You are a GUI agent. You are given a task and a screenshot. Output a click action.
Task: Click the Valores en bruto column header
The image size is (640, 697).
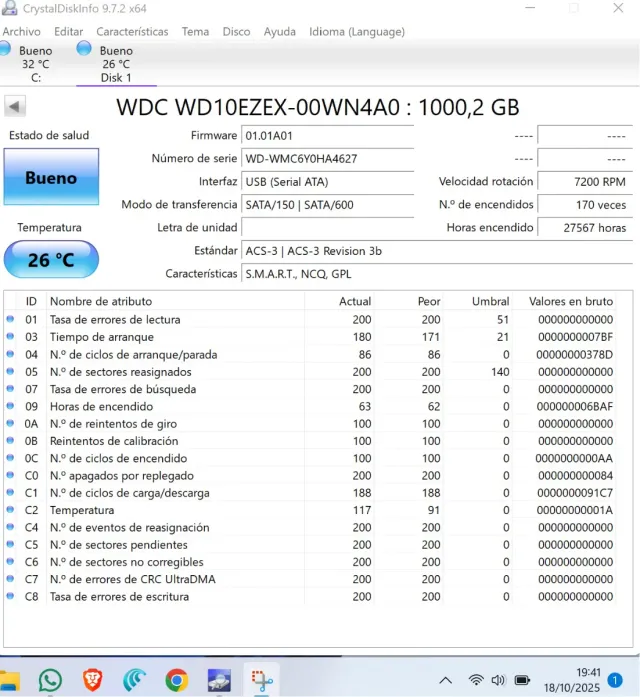tap(571, 301)
